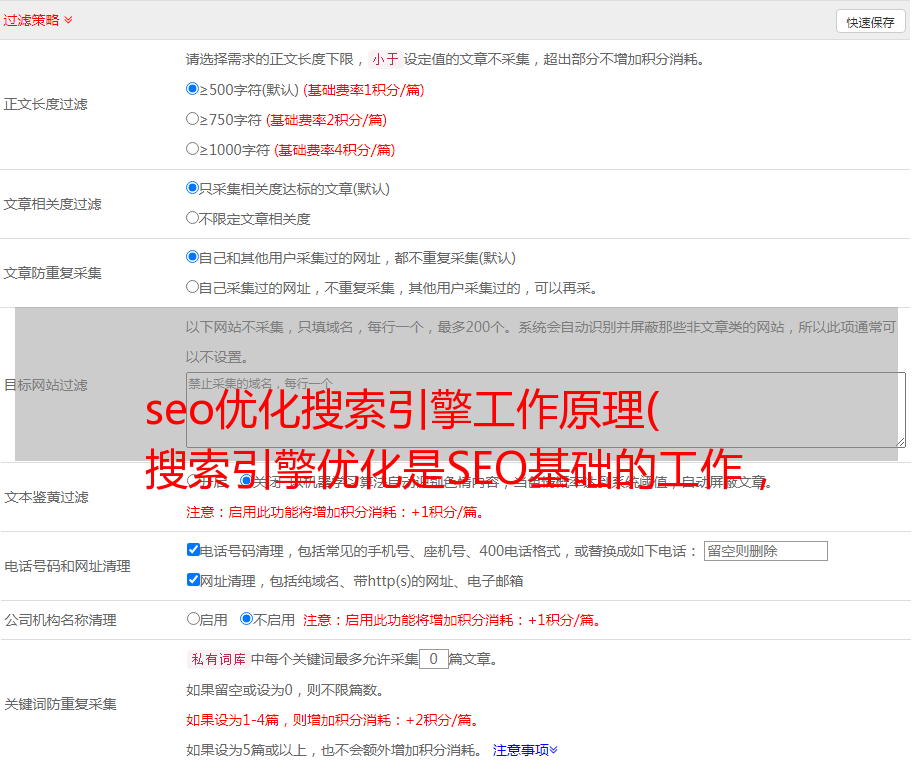Choose the ≥750字符 length filter
912x768 pixels.
193,119
